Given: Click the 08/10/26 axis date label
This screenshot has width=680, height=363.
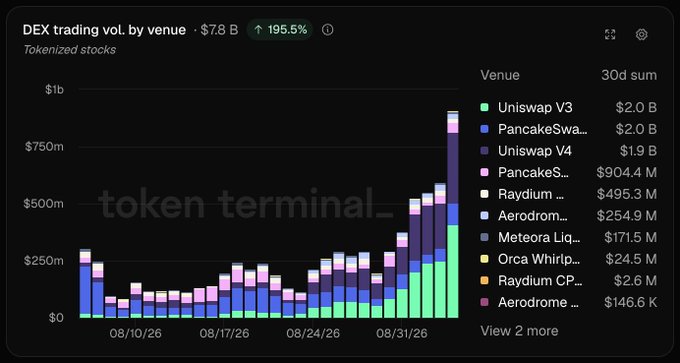Looking at the screenshot, I should pos(135,334).
